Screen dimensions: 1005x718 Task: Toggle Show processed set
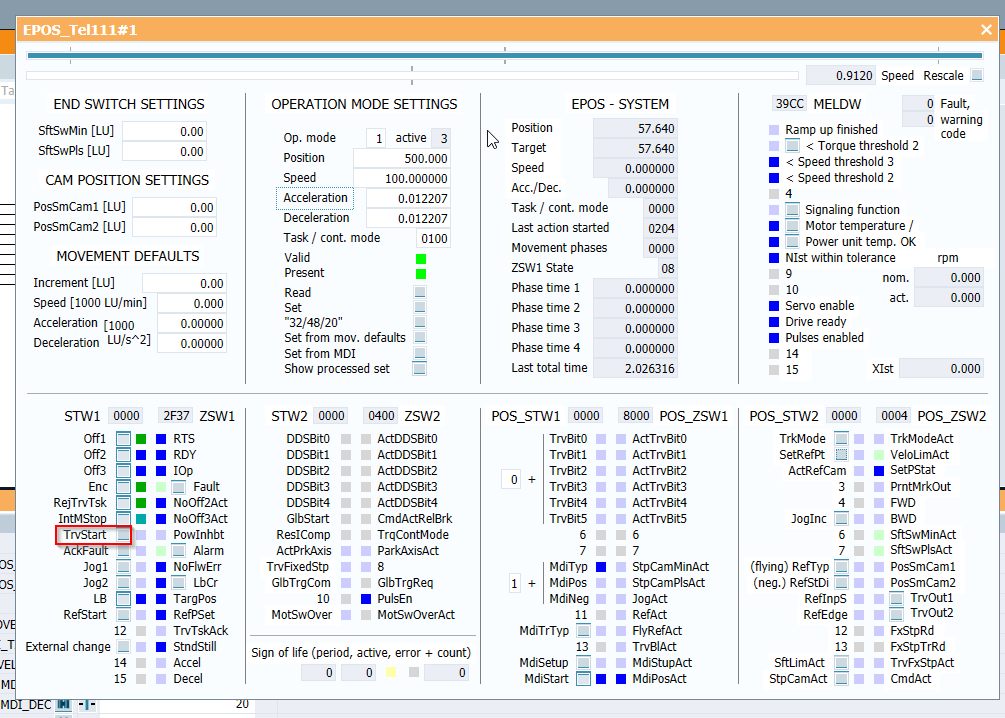(420, 369)
